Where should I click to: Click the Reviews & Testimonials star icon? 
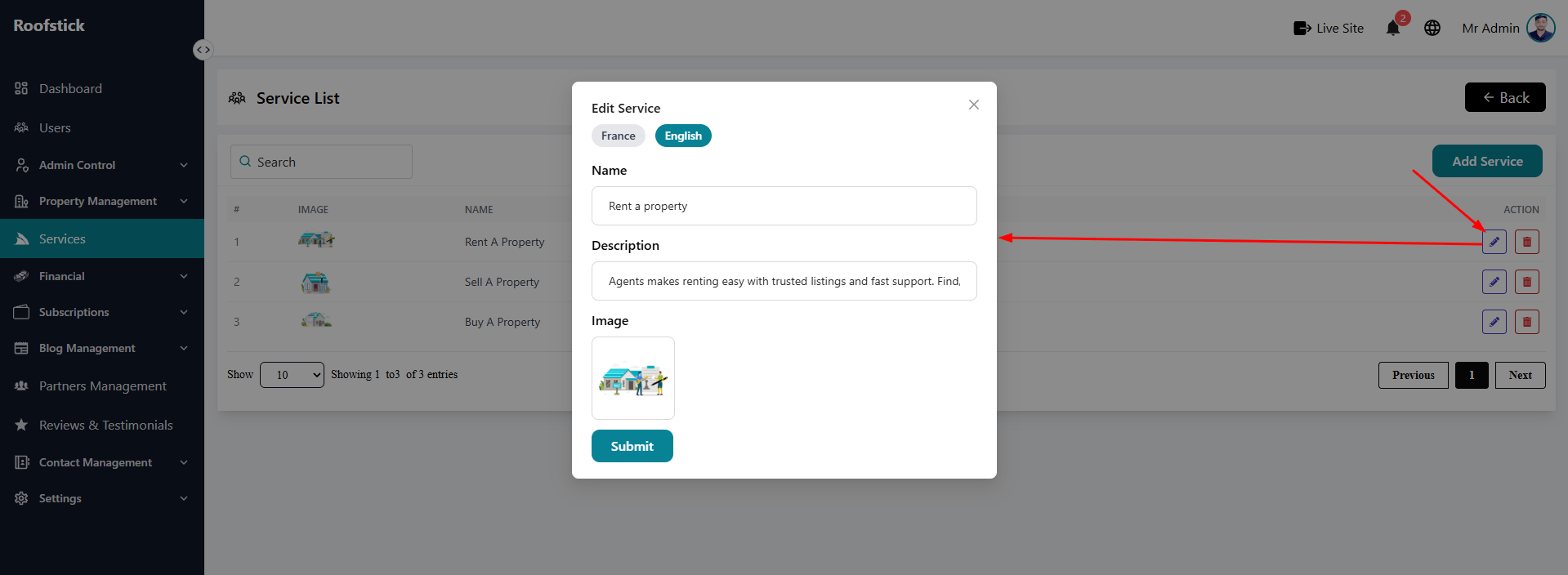[21, 425]
